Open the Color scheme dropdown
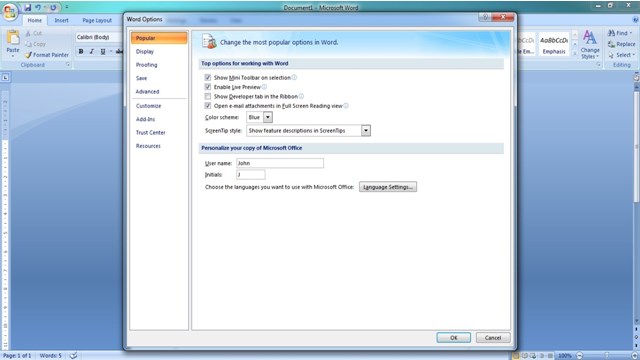 pos(268,117)
